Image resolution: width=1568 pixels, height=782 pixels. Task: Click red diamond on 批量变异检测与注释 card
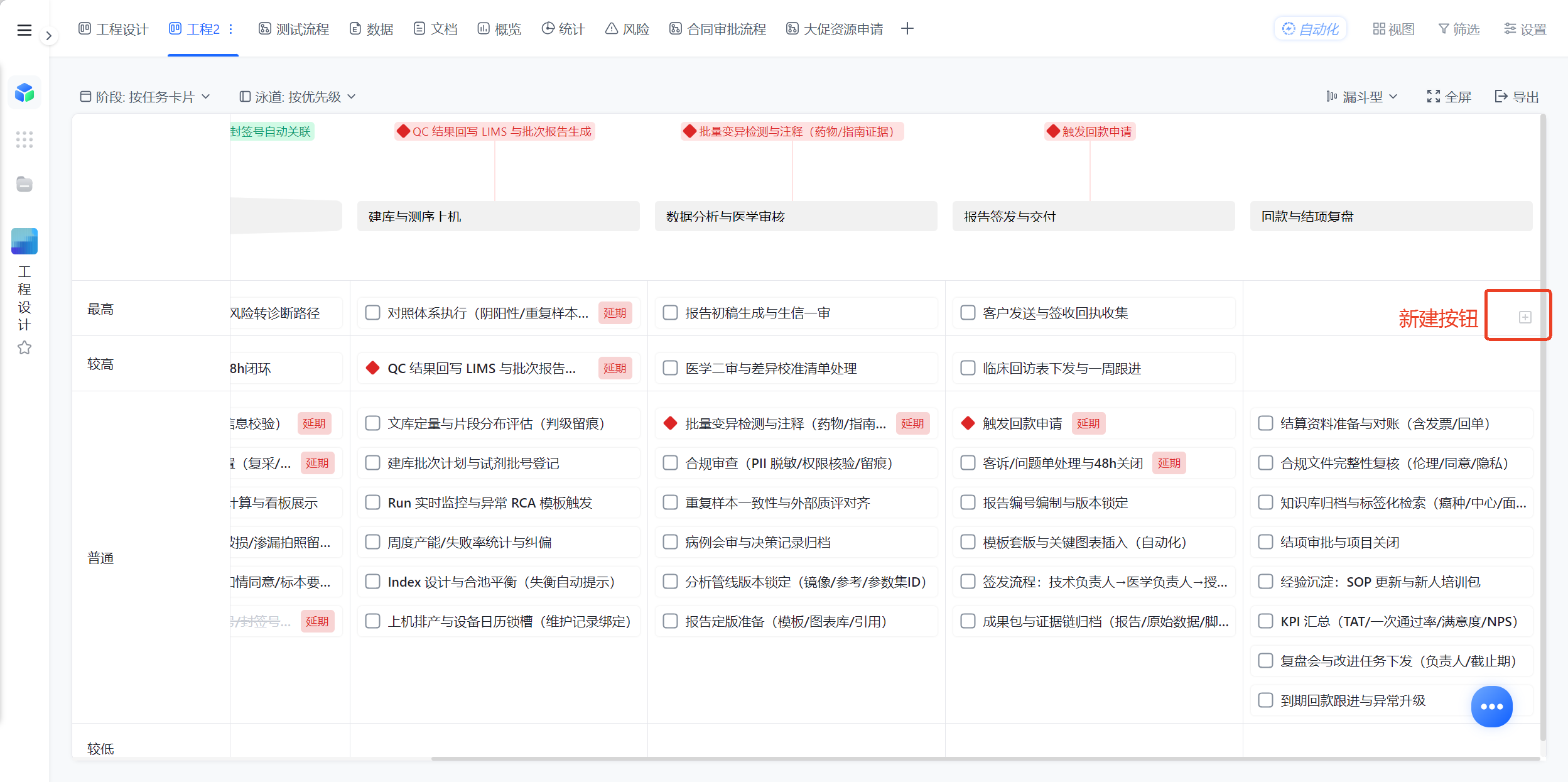click(x=671, y=423)
